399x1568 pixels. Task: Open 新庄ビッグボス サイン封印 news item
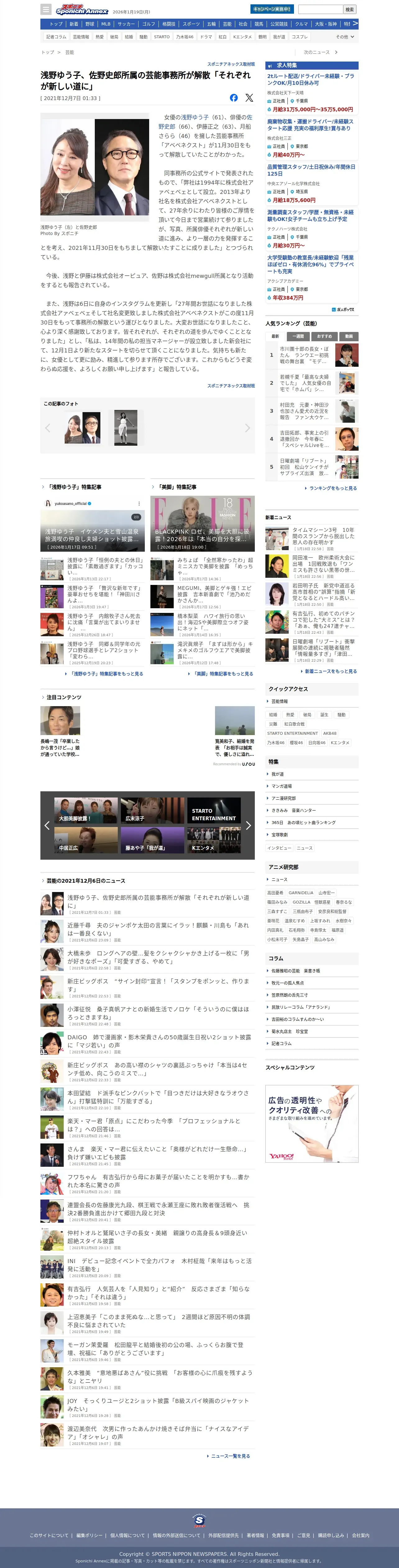point(147,987)
